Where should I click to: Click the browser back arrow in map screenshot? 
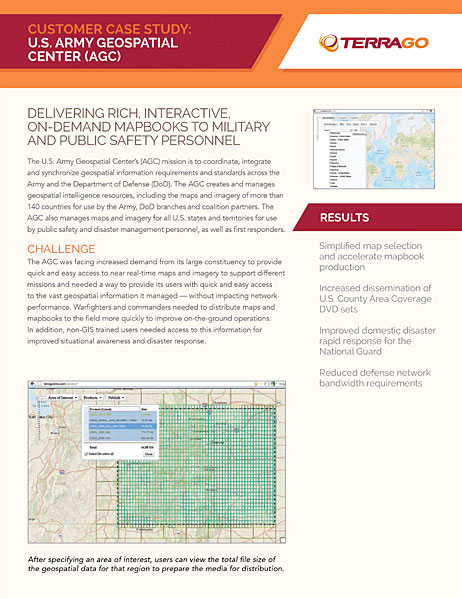[x=32, y=384]
